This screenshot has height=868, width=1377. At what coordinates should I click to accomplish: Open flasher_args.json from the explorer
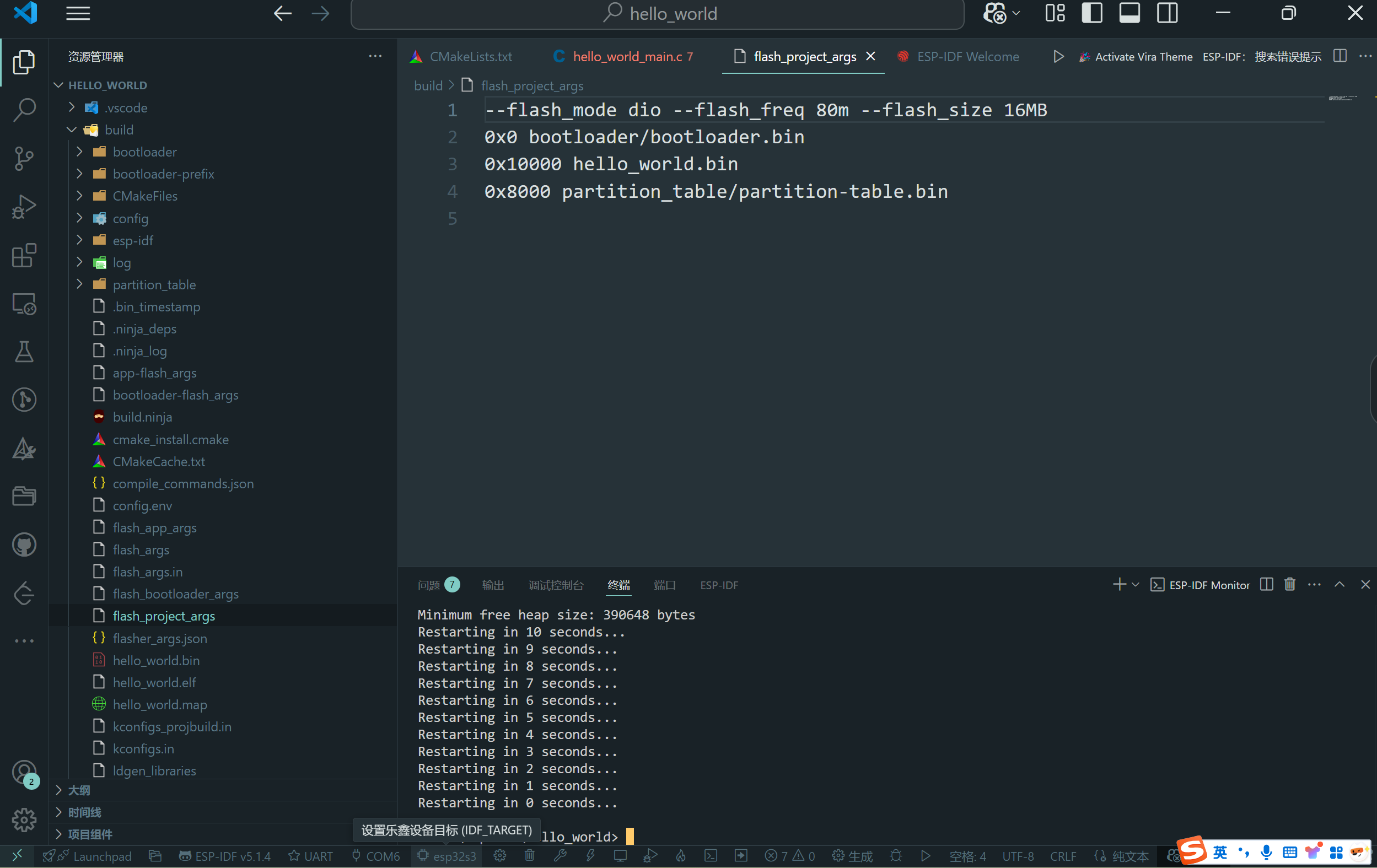160,638
